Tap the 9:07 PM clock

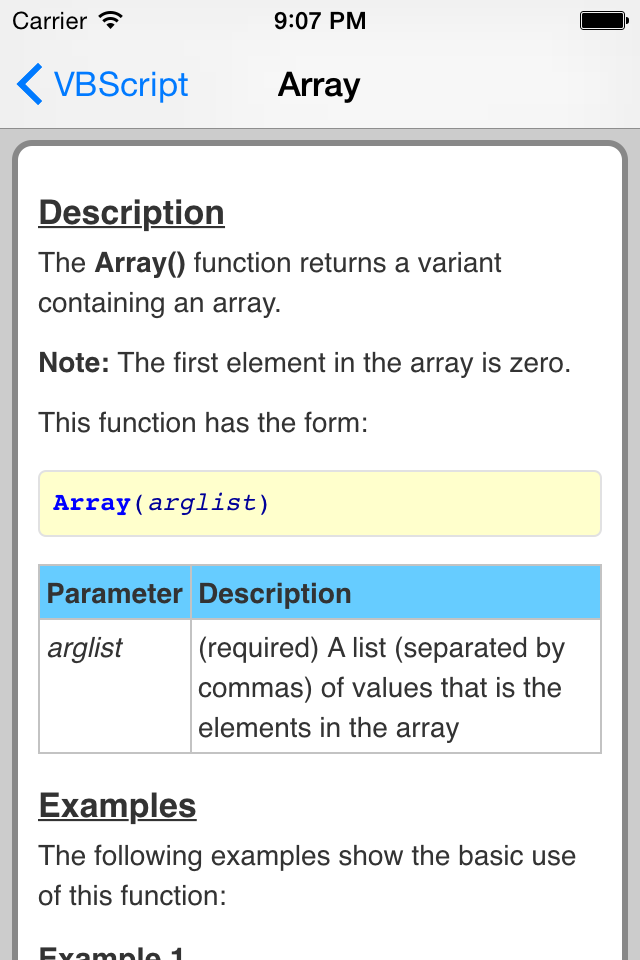point(320,20)
